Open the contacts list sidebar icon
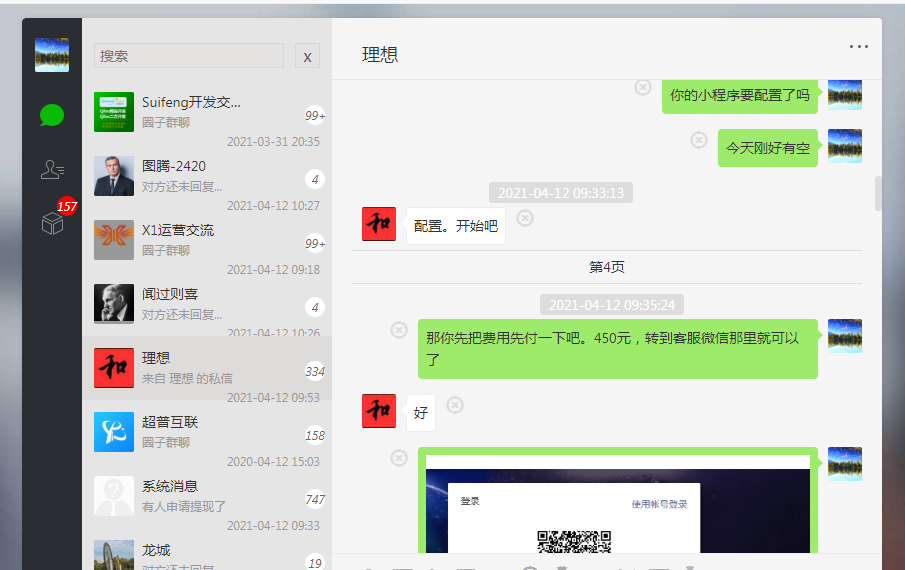Screen dimensions: 905x570 [x=52, y=170]
